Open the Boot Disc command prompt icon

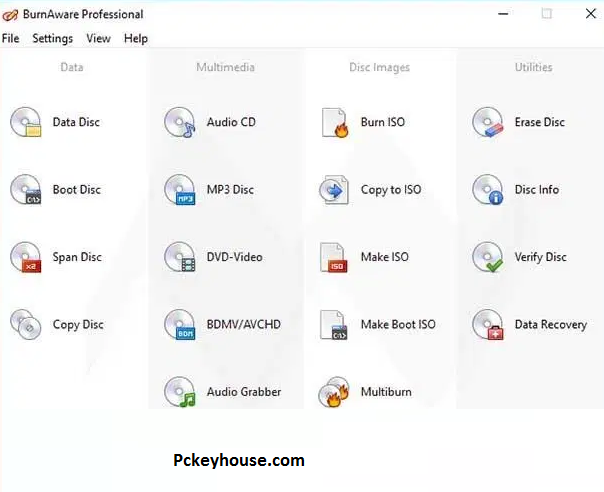pyautogui.click(x=25, y=190)
